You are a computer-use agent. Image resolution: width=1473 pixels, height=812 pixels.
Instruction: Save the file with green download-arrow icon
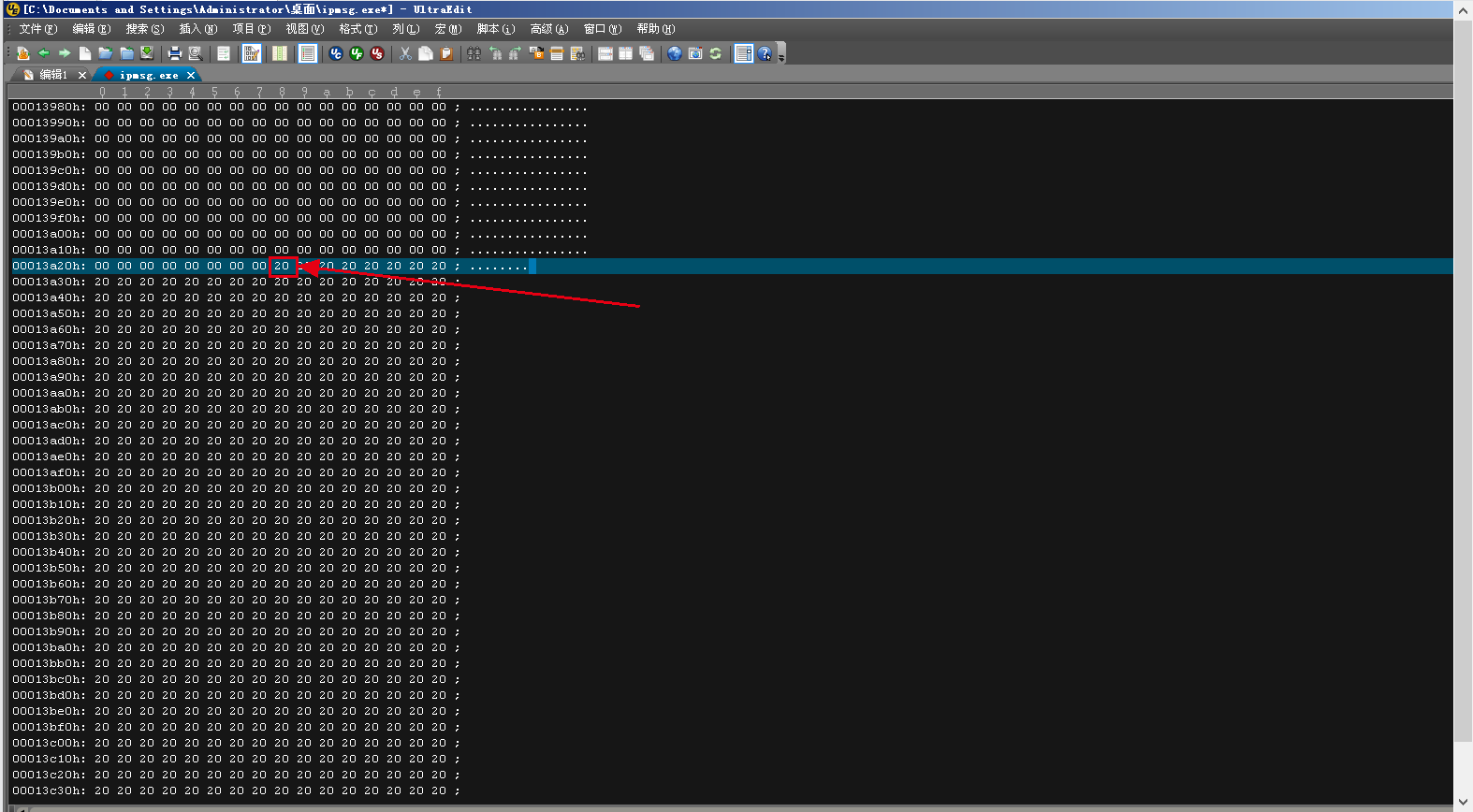[147, 53]
